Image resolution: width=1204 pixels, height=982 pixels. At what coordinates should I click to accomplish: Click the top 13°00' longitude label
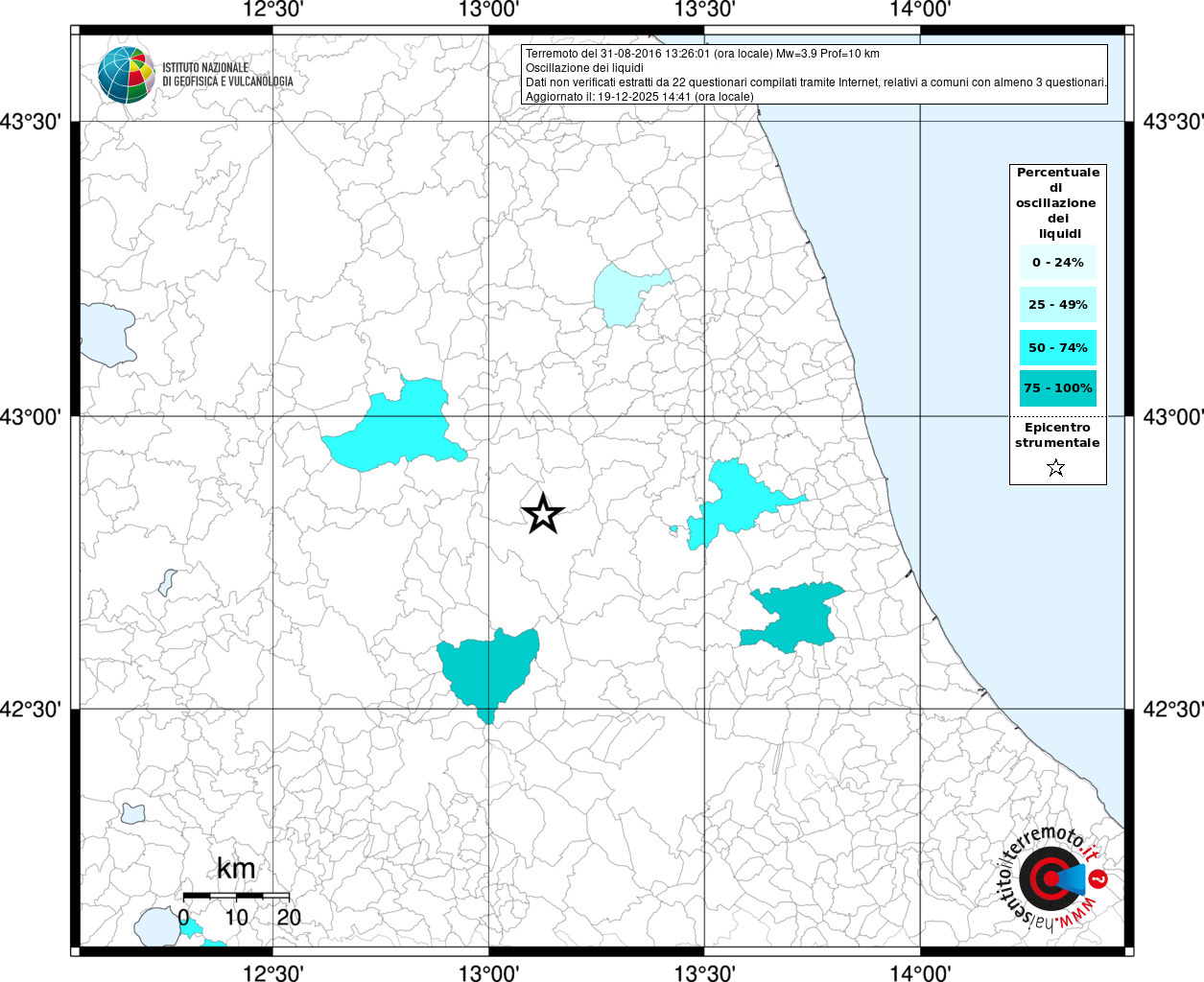pyautogui.click(x=488, y=10)
